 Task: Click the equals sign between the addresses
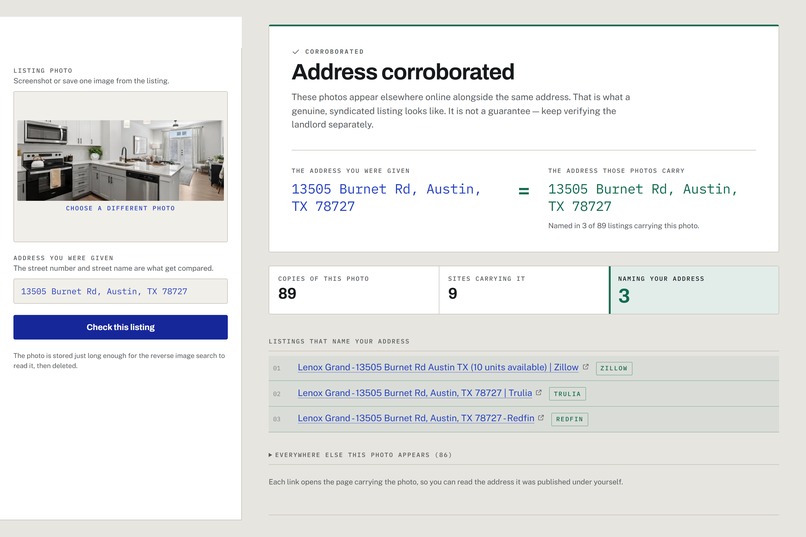524,191
